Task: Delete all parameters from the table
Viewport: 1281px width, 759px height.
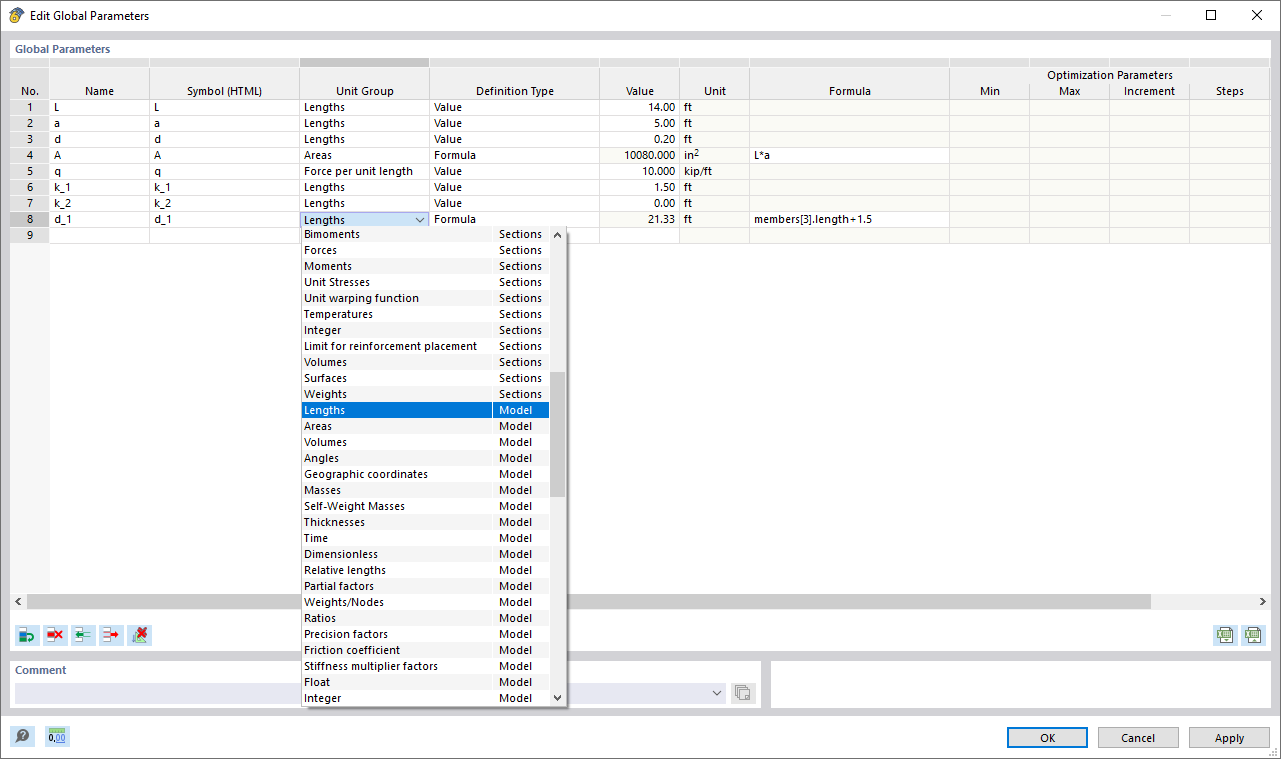Action: pyautogui.click(x=139, y=635)
